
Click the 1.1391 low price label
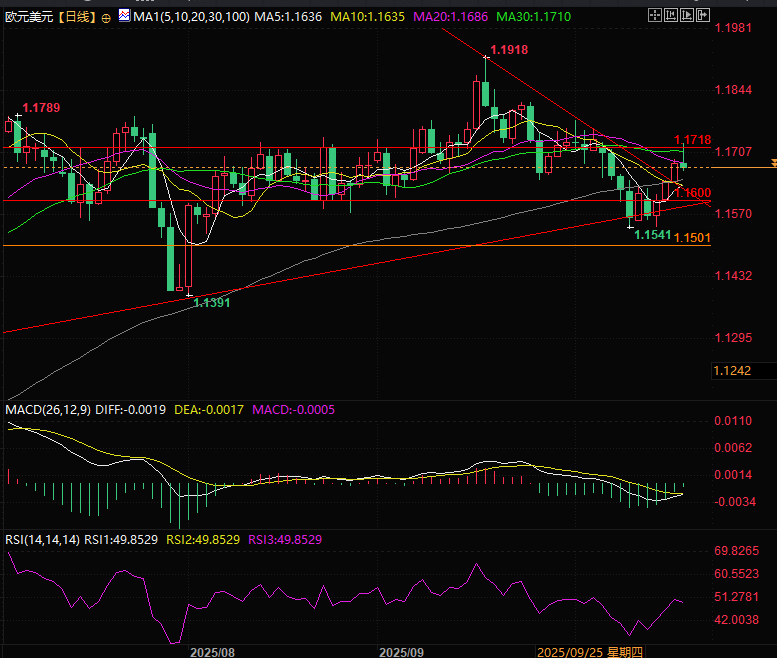pyautogui.click(x=213, y=302)
